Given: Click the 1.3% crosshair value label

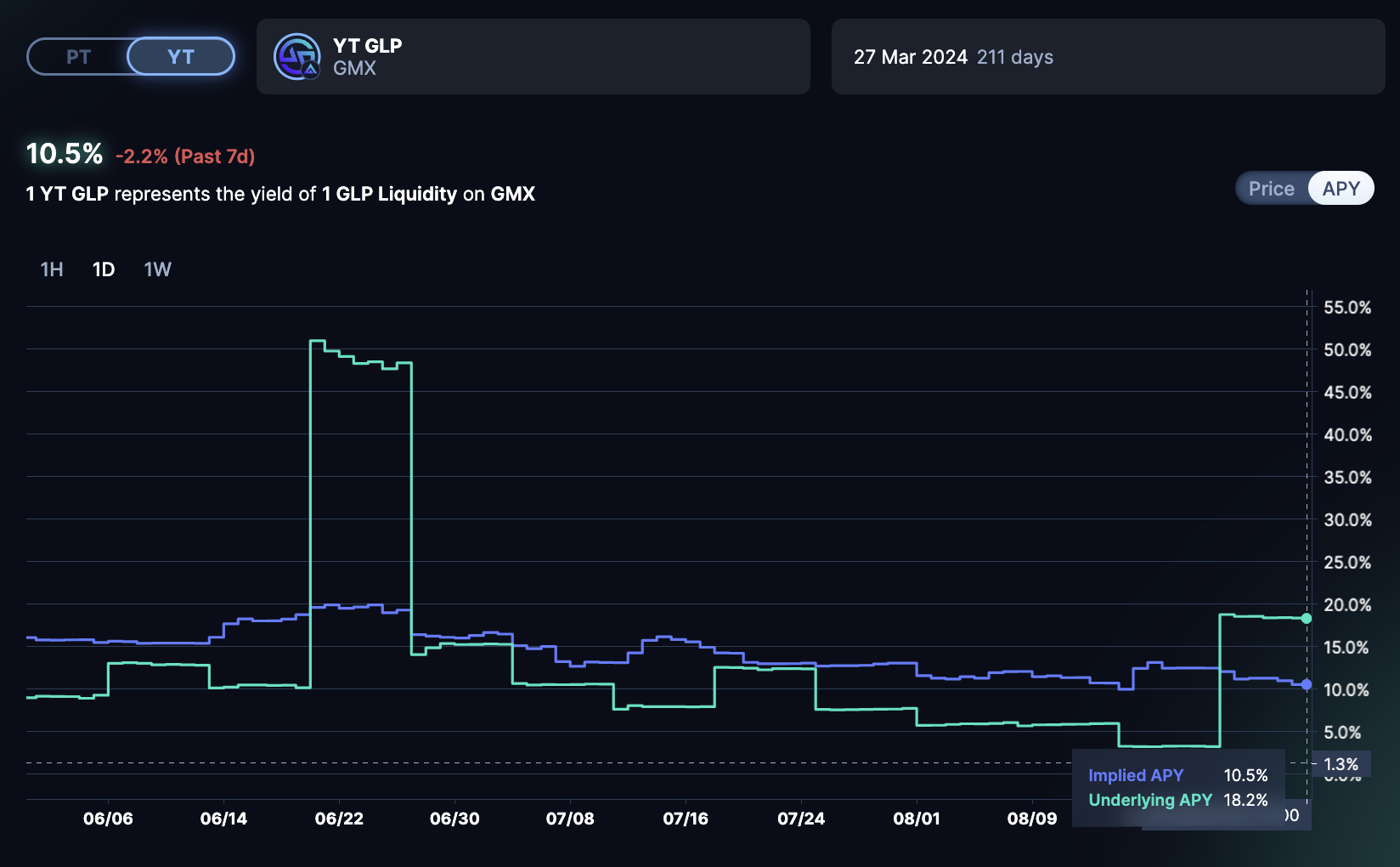Looking at the screenshot, I should pos(1341,764).
